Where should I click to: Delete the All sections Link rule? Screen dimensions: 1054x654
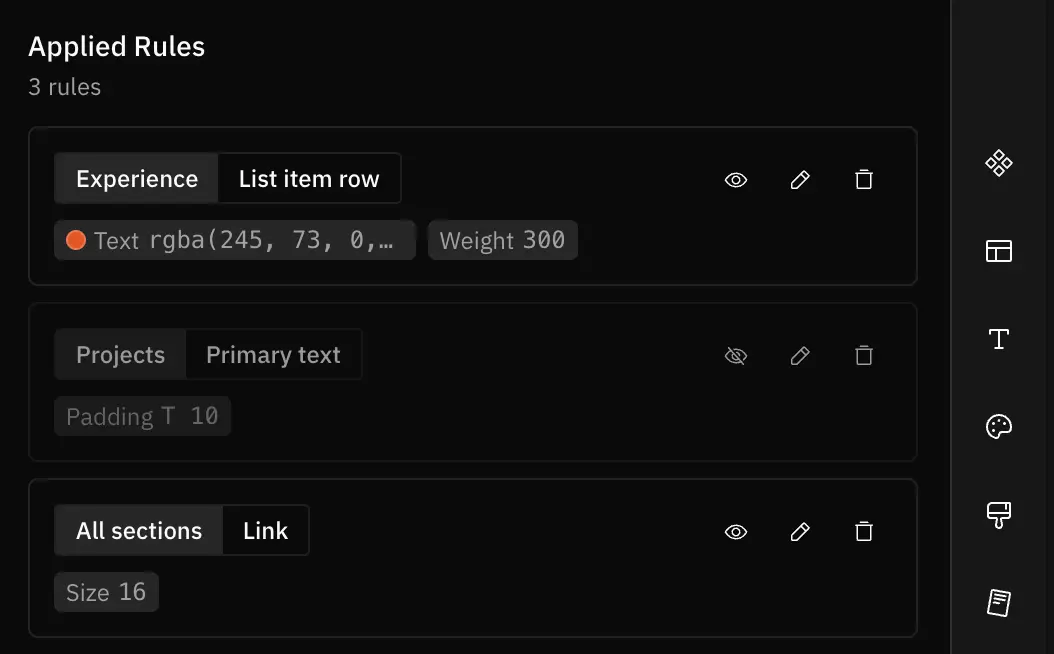click(x=864, y=532)
